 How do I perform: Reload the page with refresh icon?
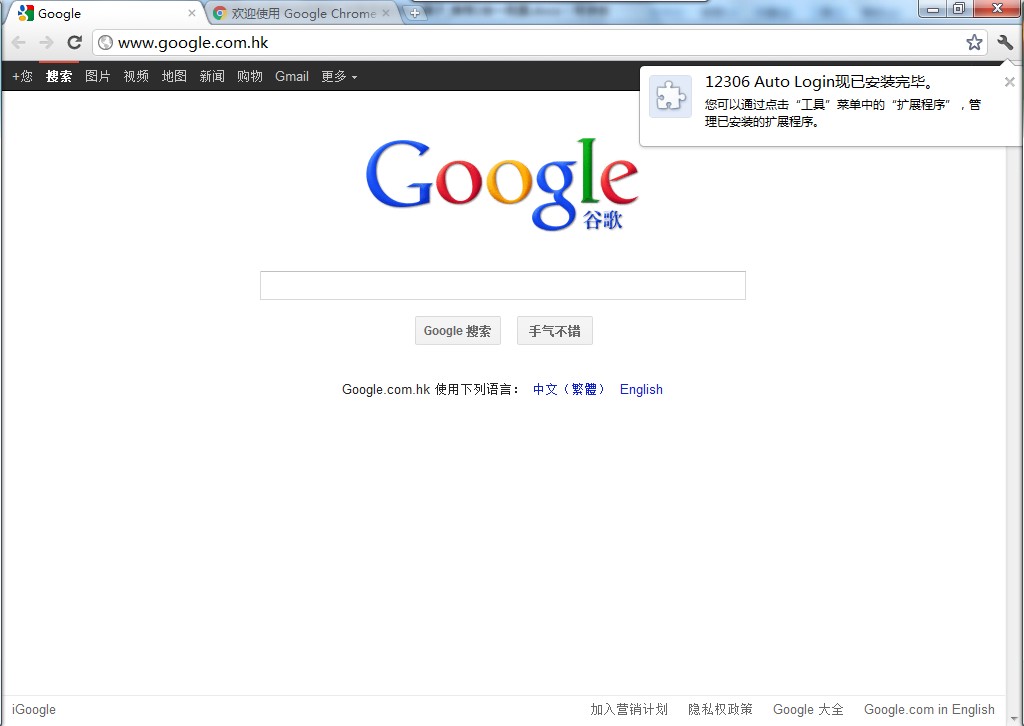click(74, 42)
